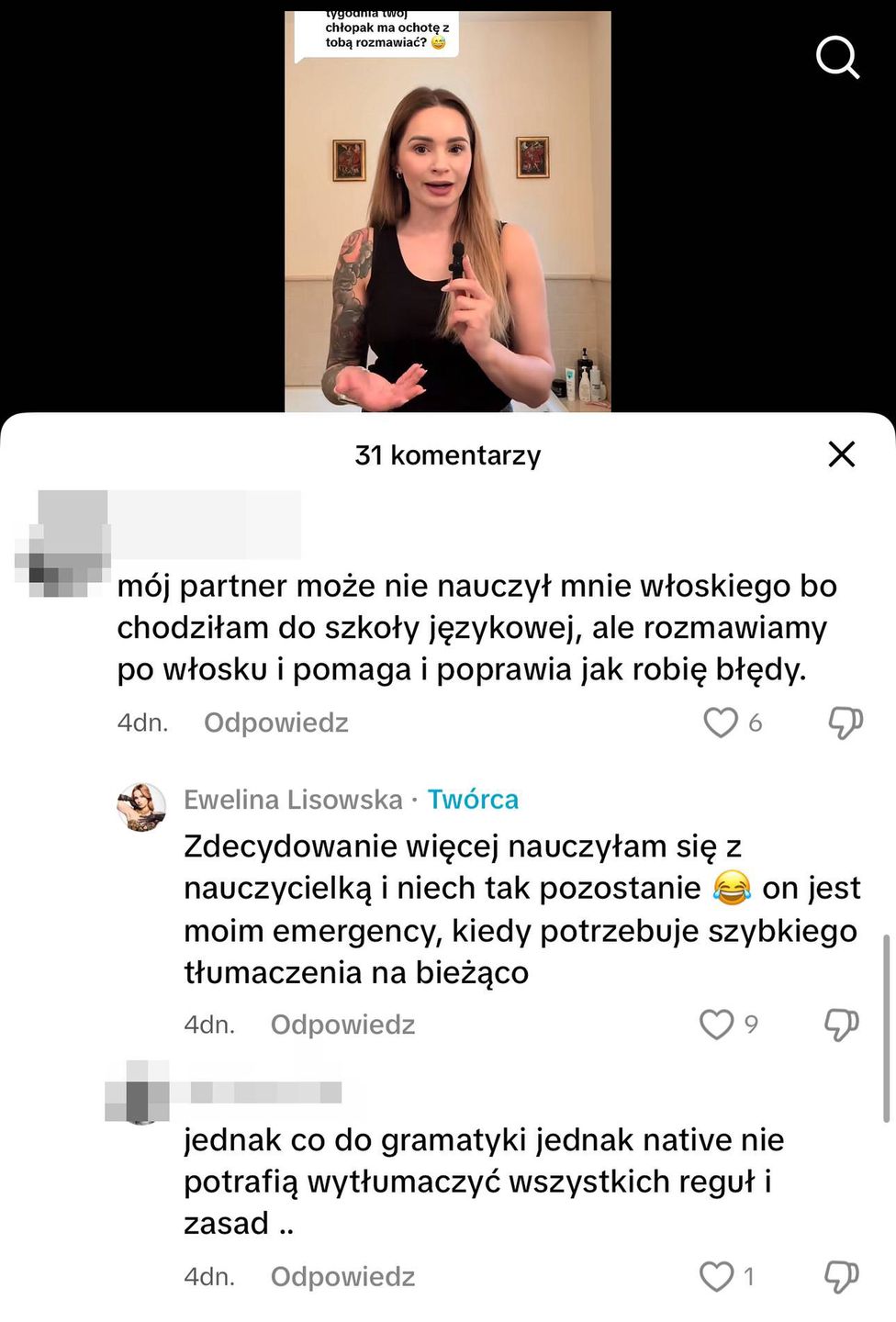Dislike the first comment about włoskiego

[x=845, y=723]
